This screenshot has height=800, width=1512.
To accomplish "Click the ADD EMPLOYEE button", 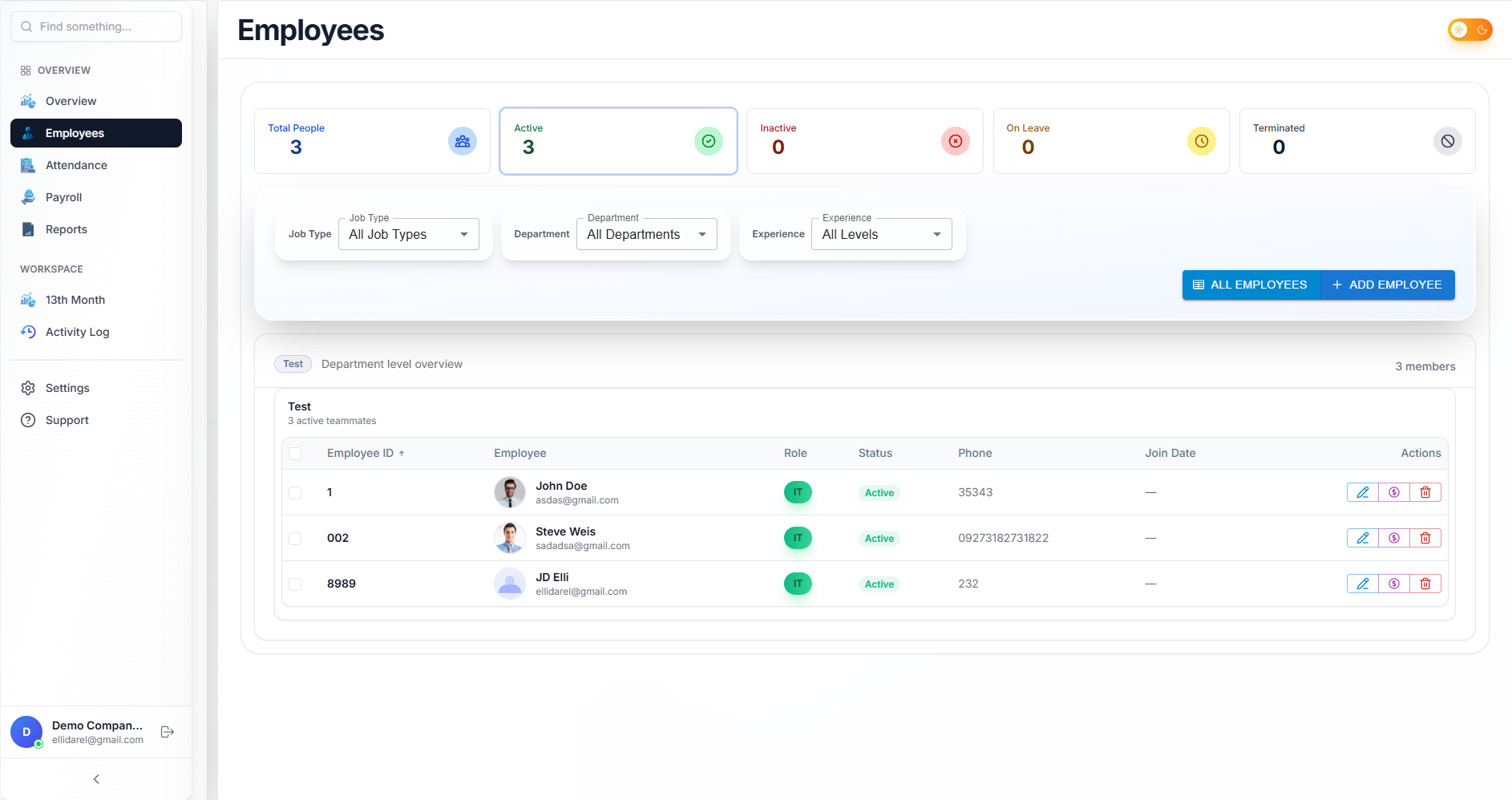I will coord(1388,285).
